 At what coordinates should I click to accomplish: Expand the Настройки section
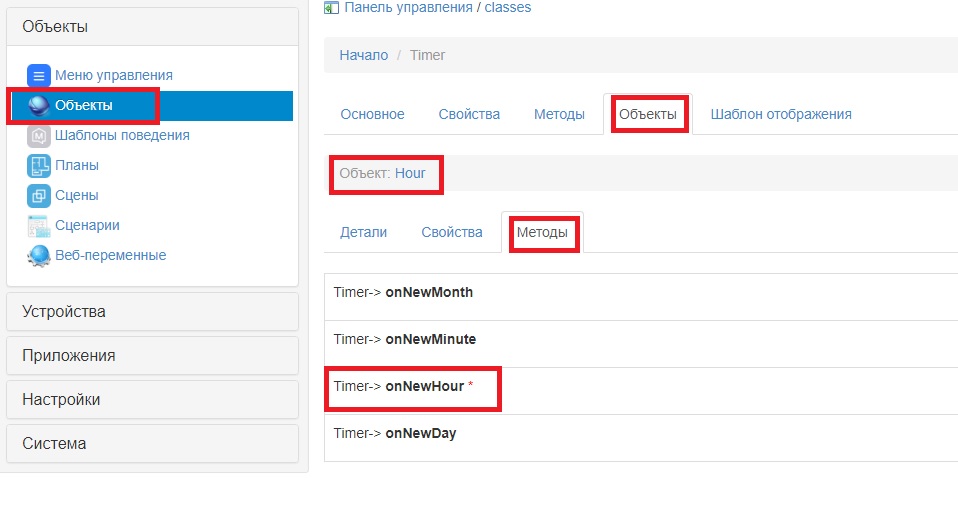point(152,399)
